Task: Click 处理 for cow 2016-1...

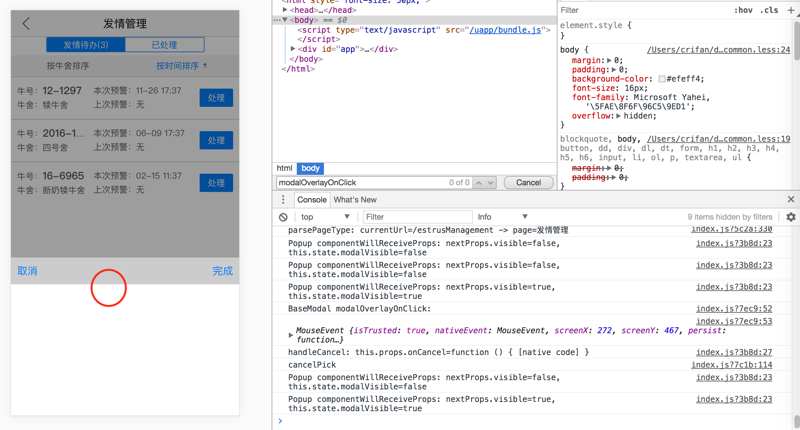Action: pyautogui.click(x=216, y=140)
